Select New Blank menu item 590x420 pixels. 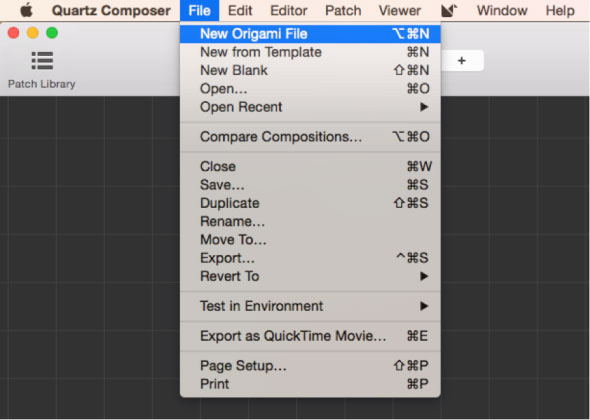[310, 70]
